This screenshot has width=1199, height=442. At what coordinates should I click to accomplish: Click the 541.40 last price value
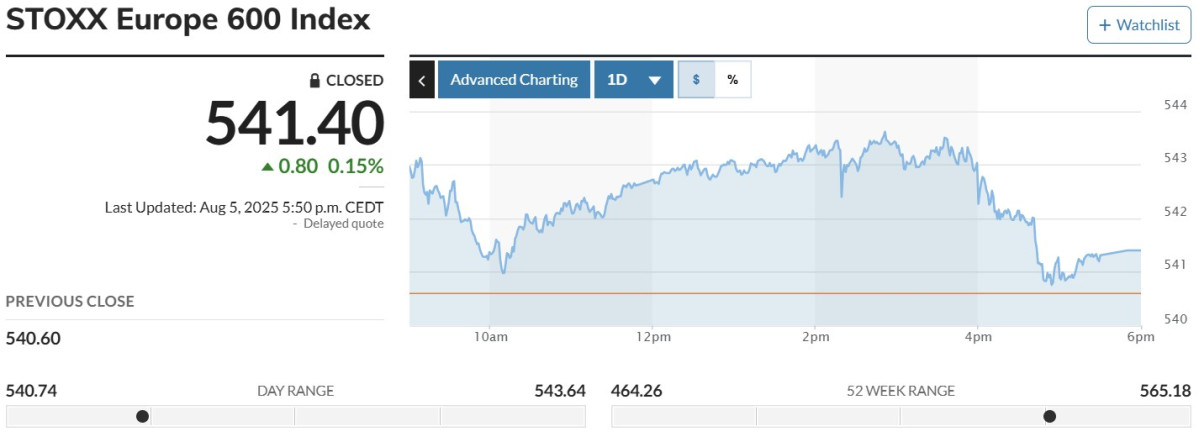click(x=295, y=125)
